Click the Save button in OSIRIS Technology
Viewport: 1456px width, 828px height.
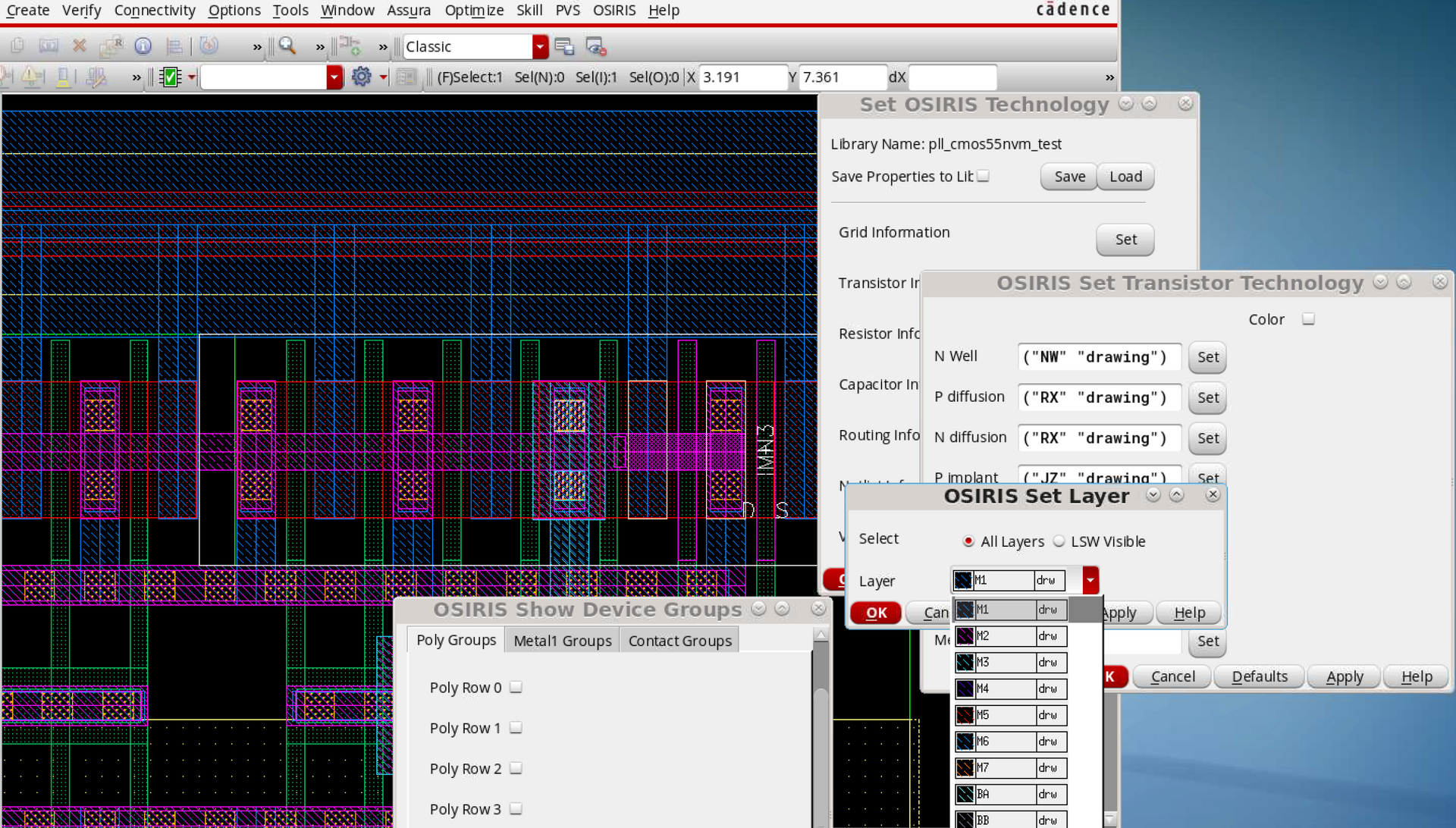(x=1069, y=177)
